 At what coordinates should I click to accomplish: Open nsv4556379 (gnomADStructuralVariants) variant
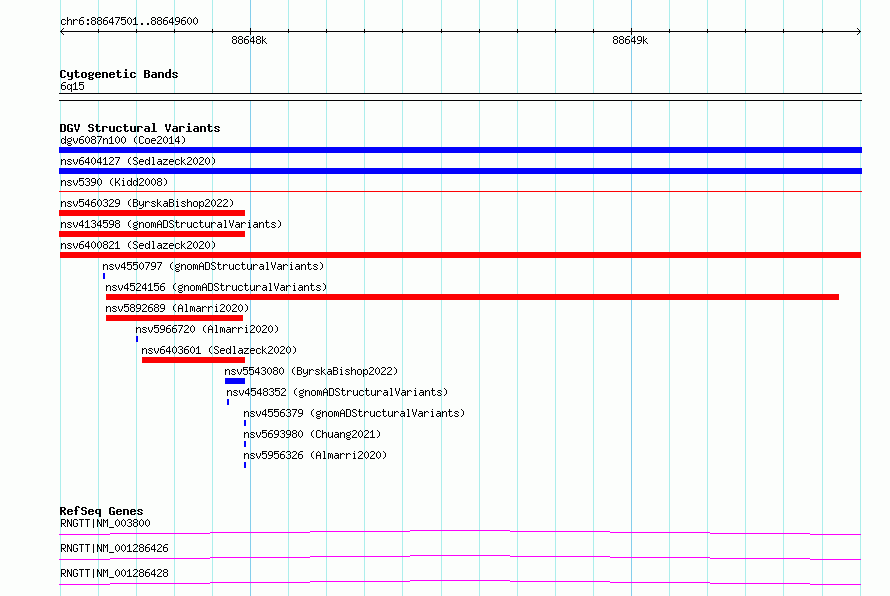[354, 413]
